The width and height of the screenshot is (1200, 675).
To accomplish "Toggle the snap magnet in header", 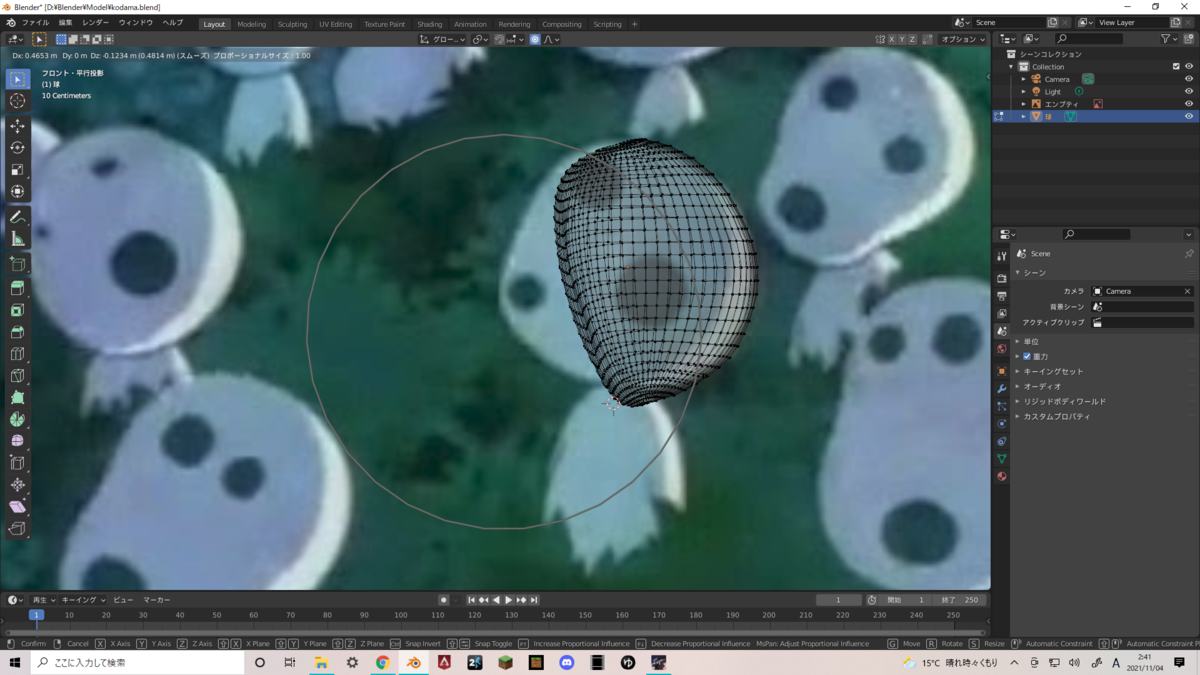I will (499, 40).
